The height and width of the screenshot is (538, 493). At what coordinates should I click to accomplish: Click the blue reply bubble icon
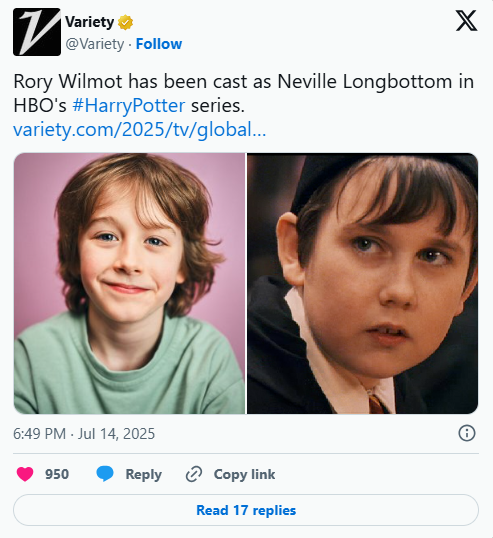click(105, 474)
